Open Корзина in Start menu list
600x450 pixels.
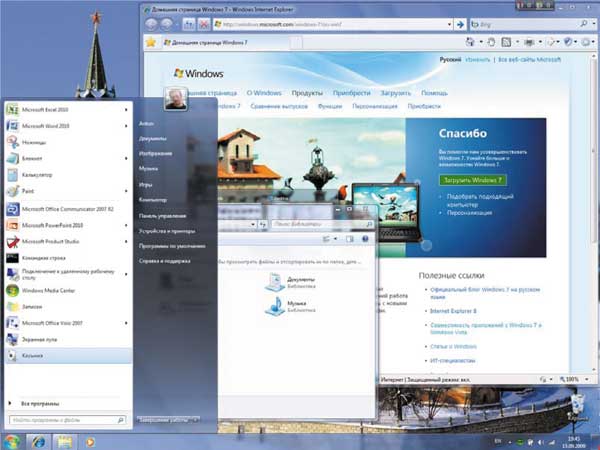coord(67,355)
